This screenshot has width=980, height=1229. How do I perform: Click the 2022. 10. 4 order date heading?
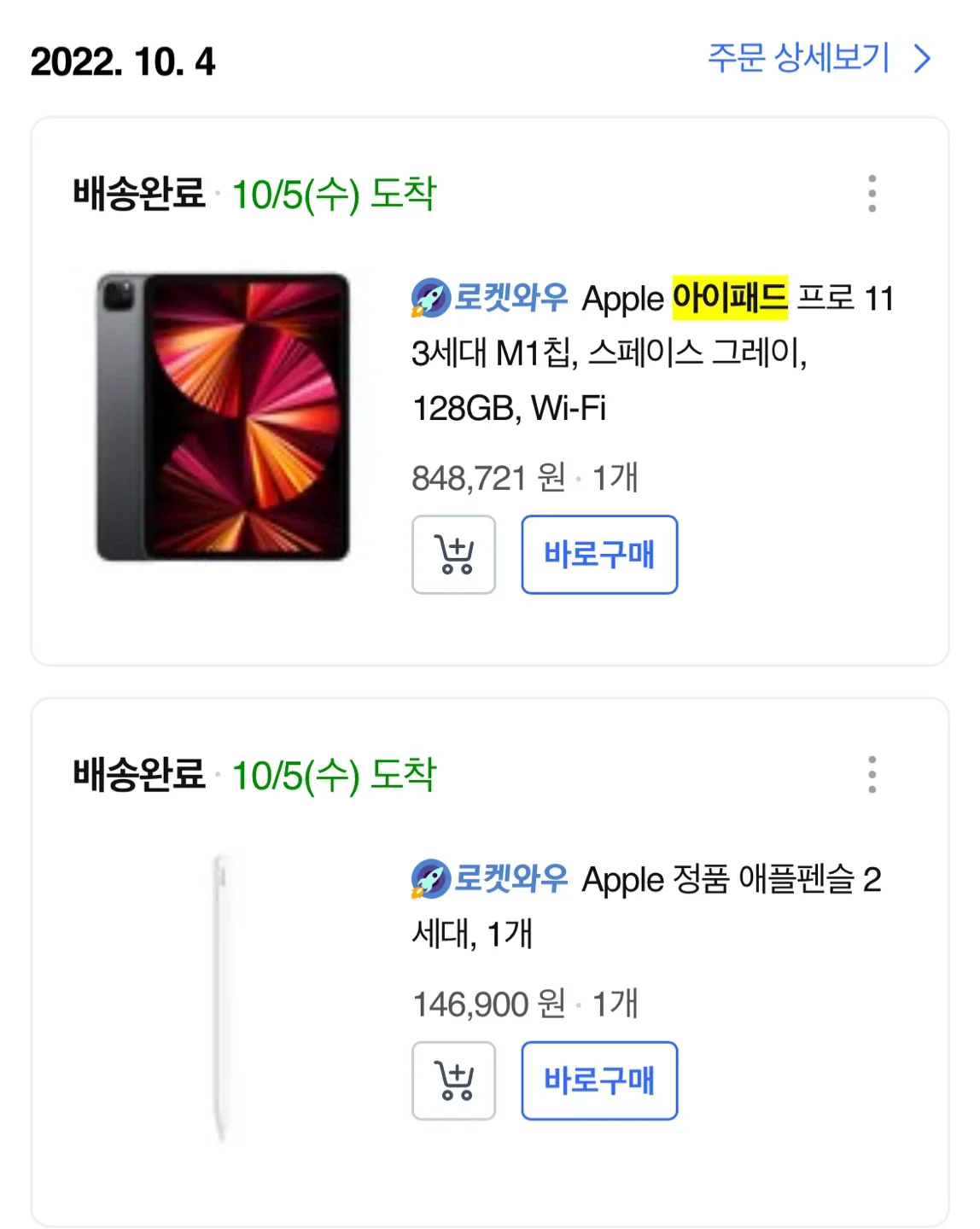pyautogui.click(x=123, y=62)
